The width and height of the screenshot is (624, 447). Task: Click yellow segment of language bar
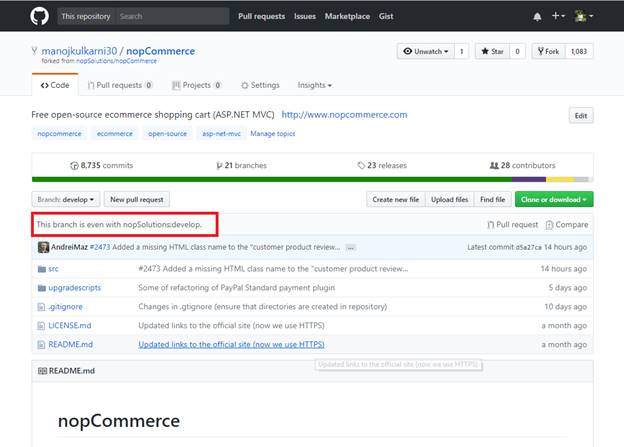560,180
